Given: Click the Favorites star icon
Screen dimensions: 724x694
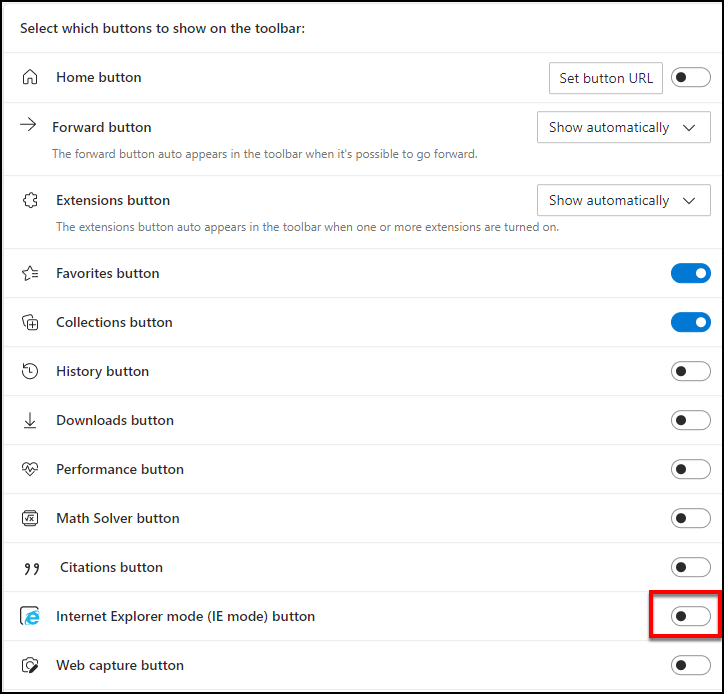Looking at the screenshot, I should (30, 273).
